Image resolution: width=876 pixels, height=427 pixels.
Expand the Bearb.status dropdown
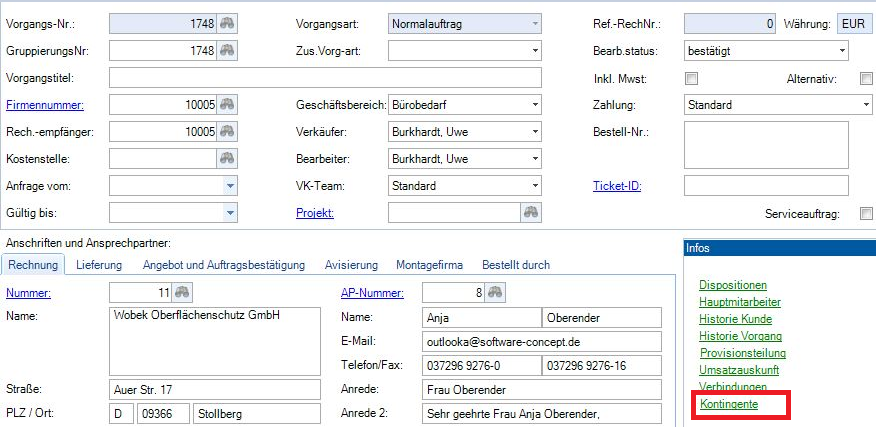840,50
